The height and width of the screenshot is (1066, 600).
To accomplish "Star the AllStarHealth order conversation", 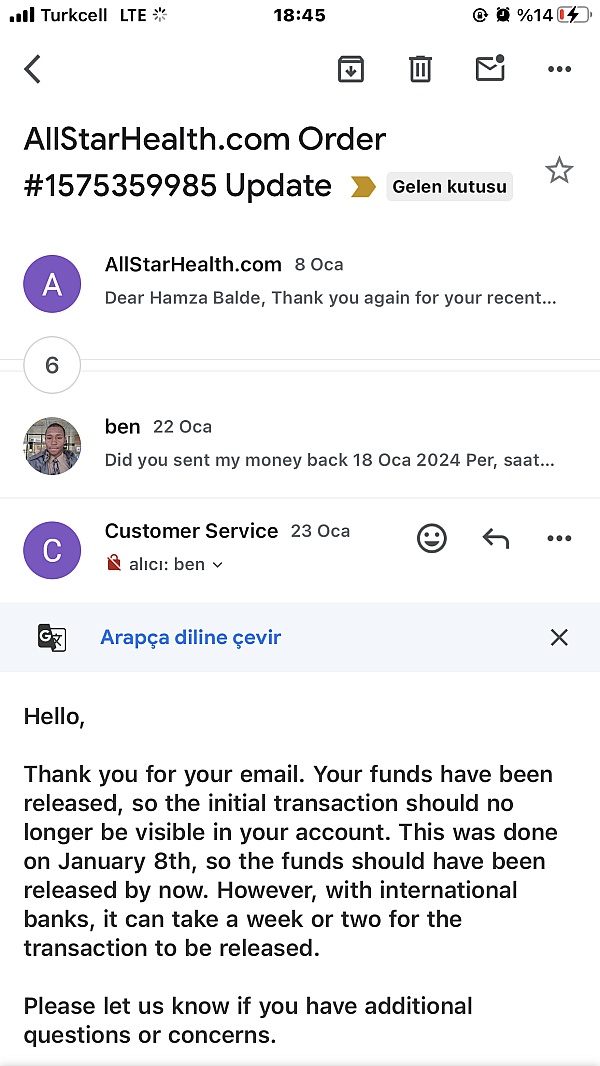I will point(559,171).
